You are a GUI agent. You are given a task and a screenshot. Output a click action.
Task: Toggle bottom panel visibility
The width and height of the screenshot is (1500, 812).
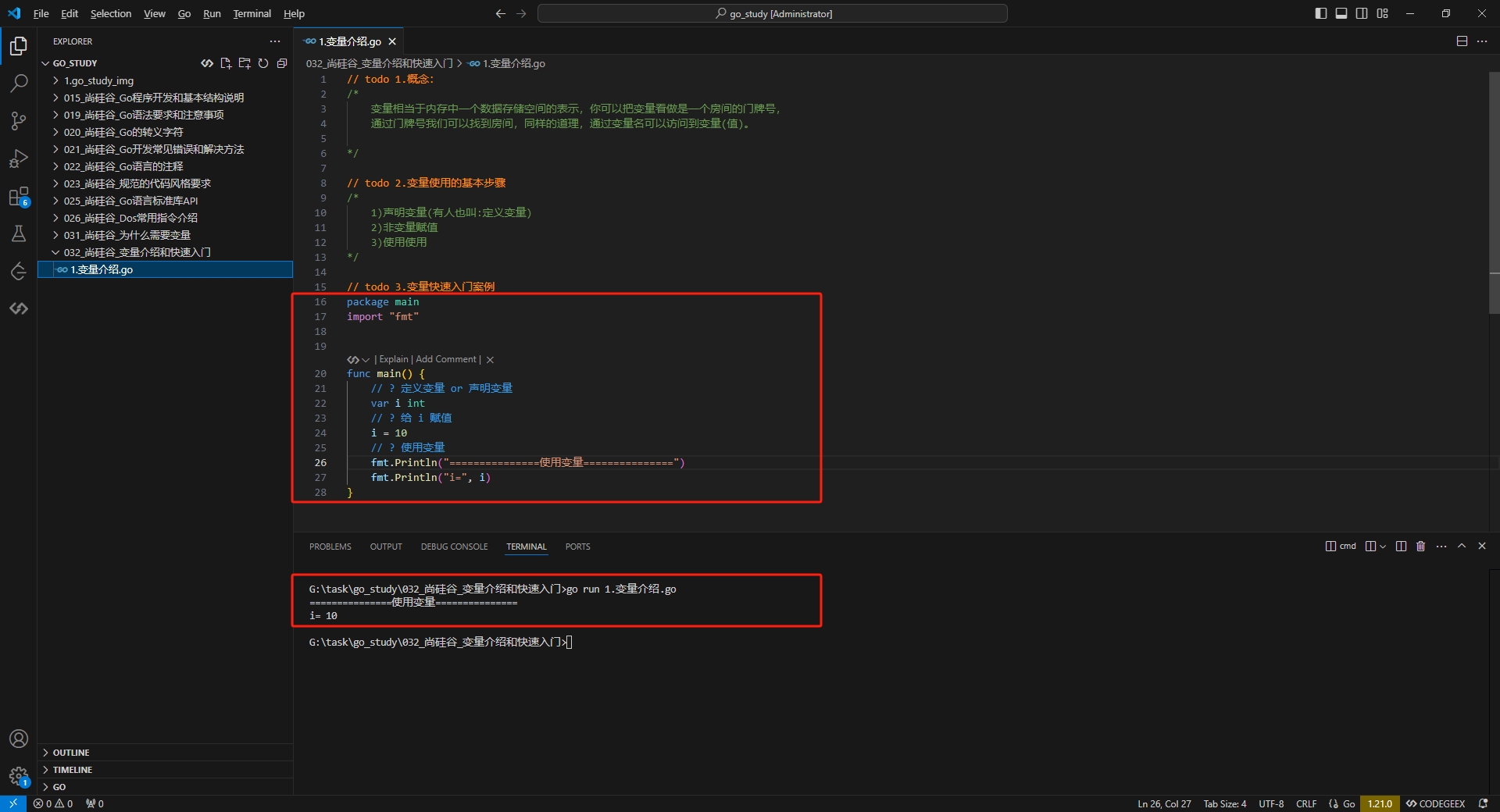(x=1341, y=13)
